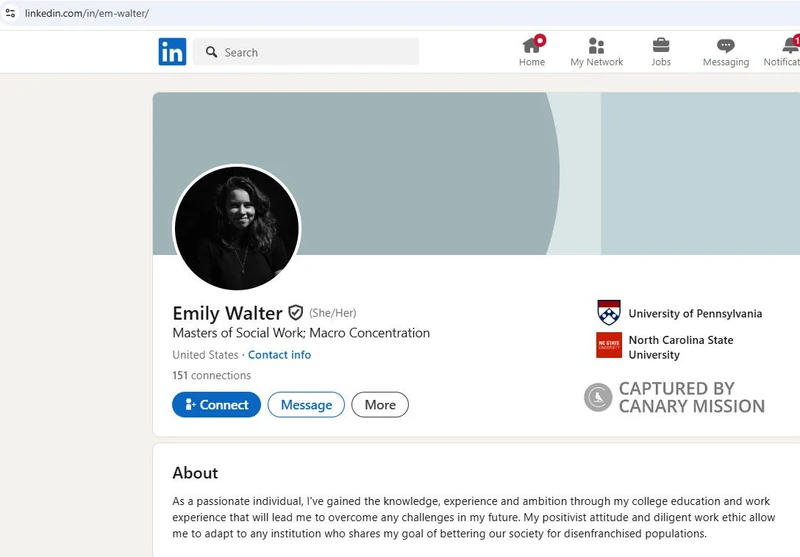The width and height of the screenshot is (800, 557).
Task: Focus the LinkedIn Search field
Action: [x=306, y=52]
